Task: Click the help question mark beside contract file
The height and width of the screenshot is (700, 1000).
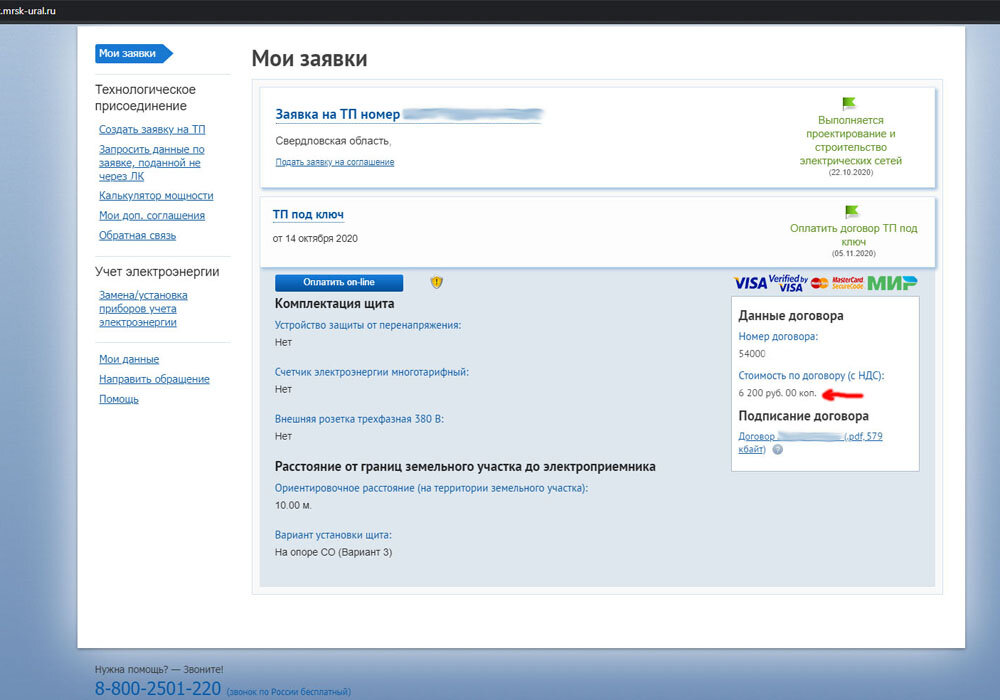Action: pos(777,449)
